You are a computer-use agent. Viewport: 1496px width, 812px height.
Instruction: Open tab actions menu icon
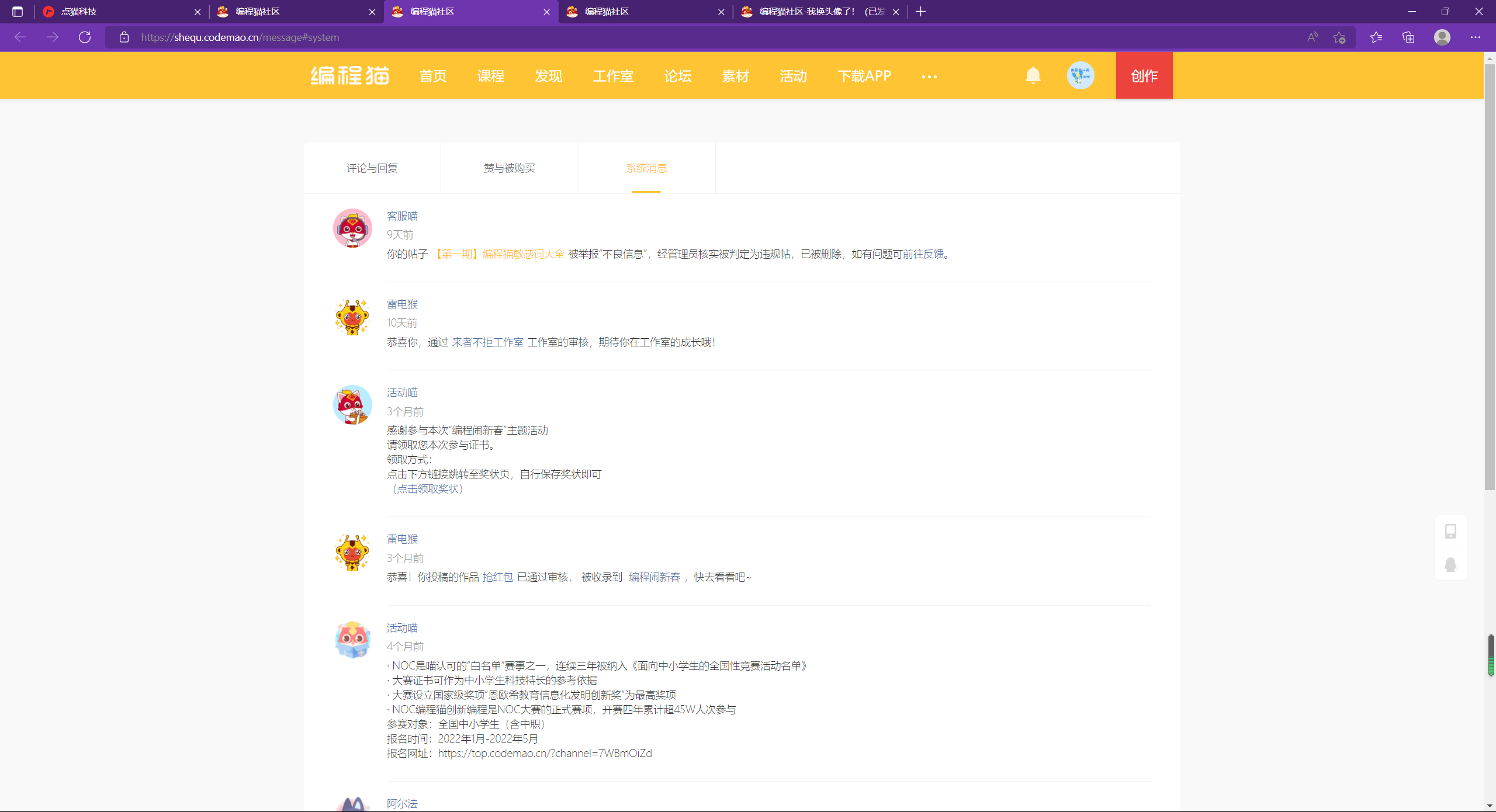coord(18,12)
